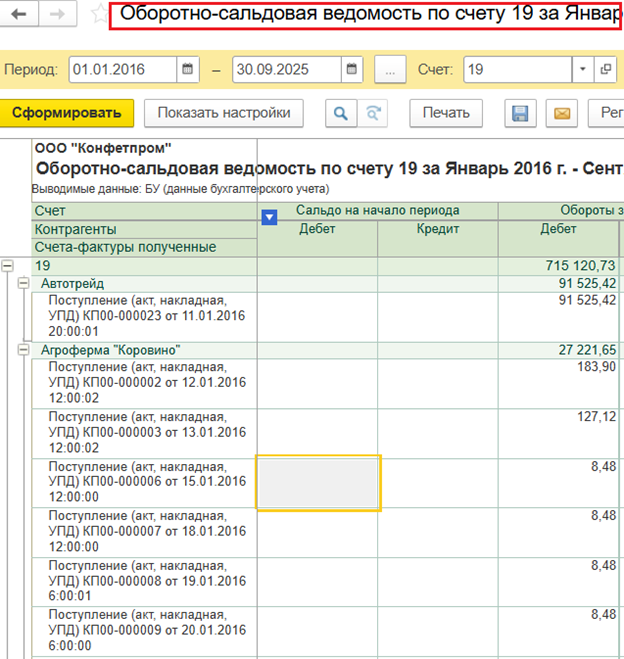Select document КП00-000023 от 11.01.2016
624x659 pixels.
tap(144, 316)
